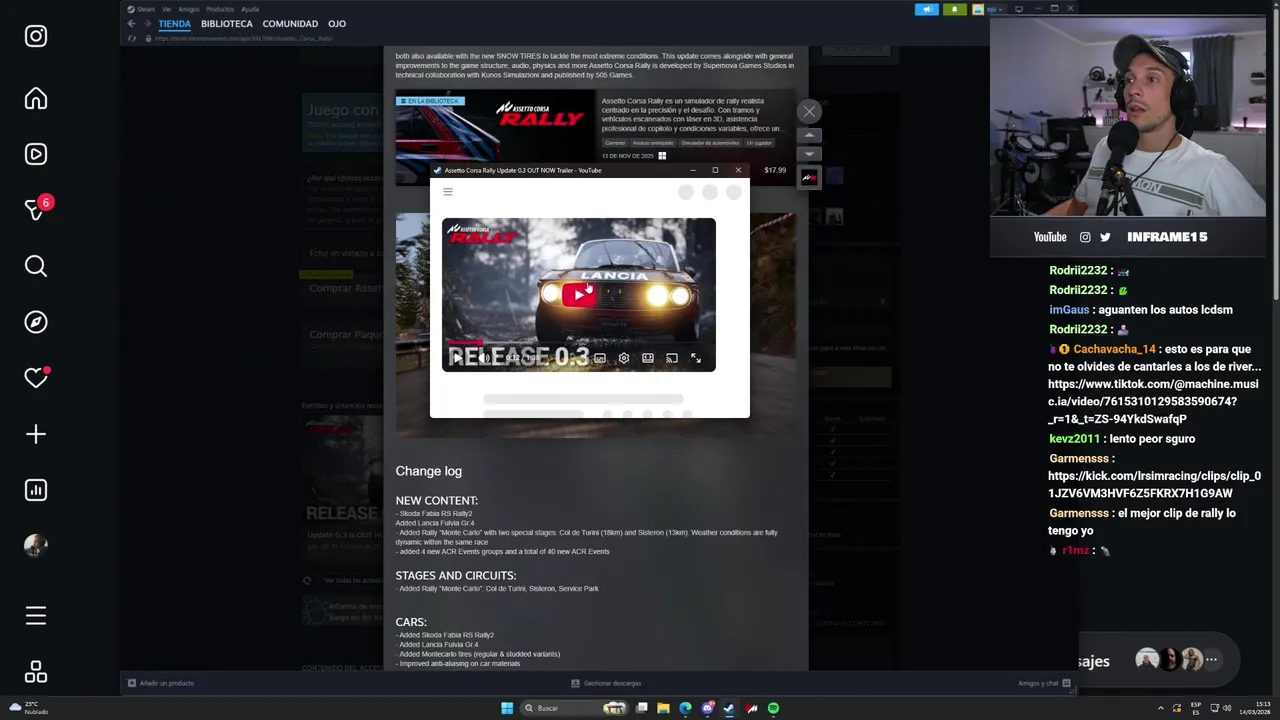The width and height of the screenshot is (1280, 720).
Task: Cast video using cast icon
Action: click(672, 358)
